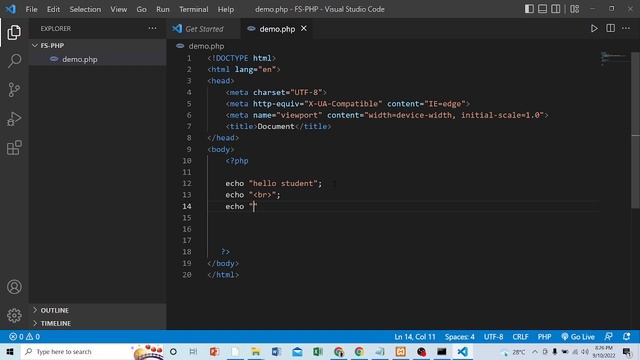Open the Terminal menu
The height and width of the screenshot is (360, 640).
click(x=193, y=9)
